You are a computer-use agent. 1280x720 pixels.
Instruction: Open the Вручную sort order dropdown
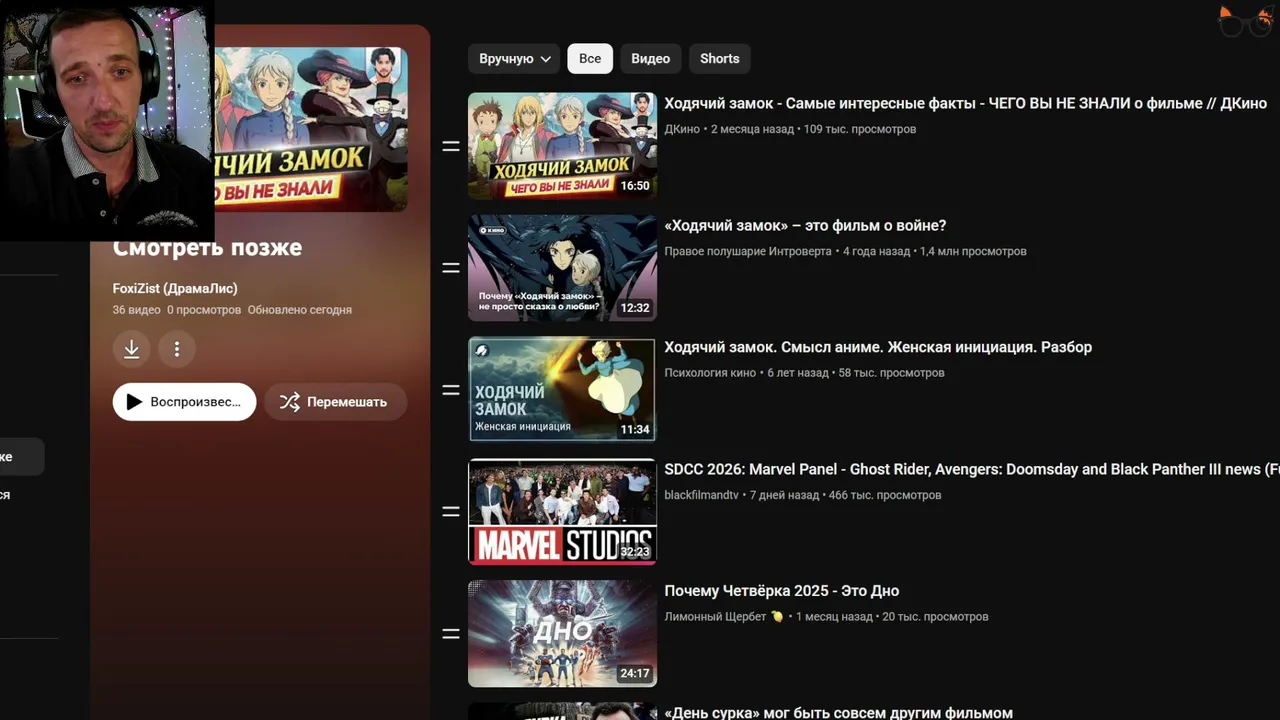(x=514, y=59)
